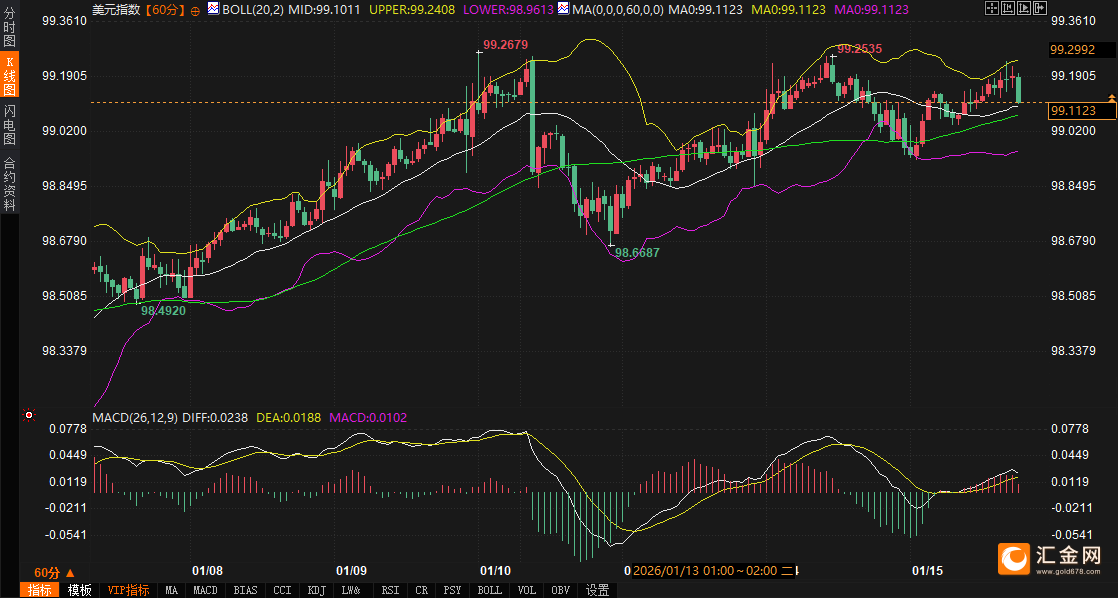Screen dimensions: 1118x598
Task: Select the 模板 tab at the bottom
Action: [x=79, y=590]
